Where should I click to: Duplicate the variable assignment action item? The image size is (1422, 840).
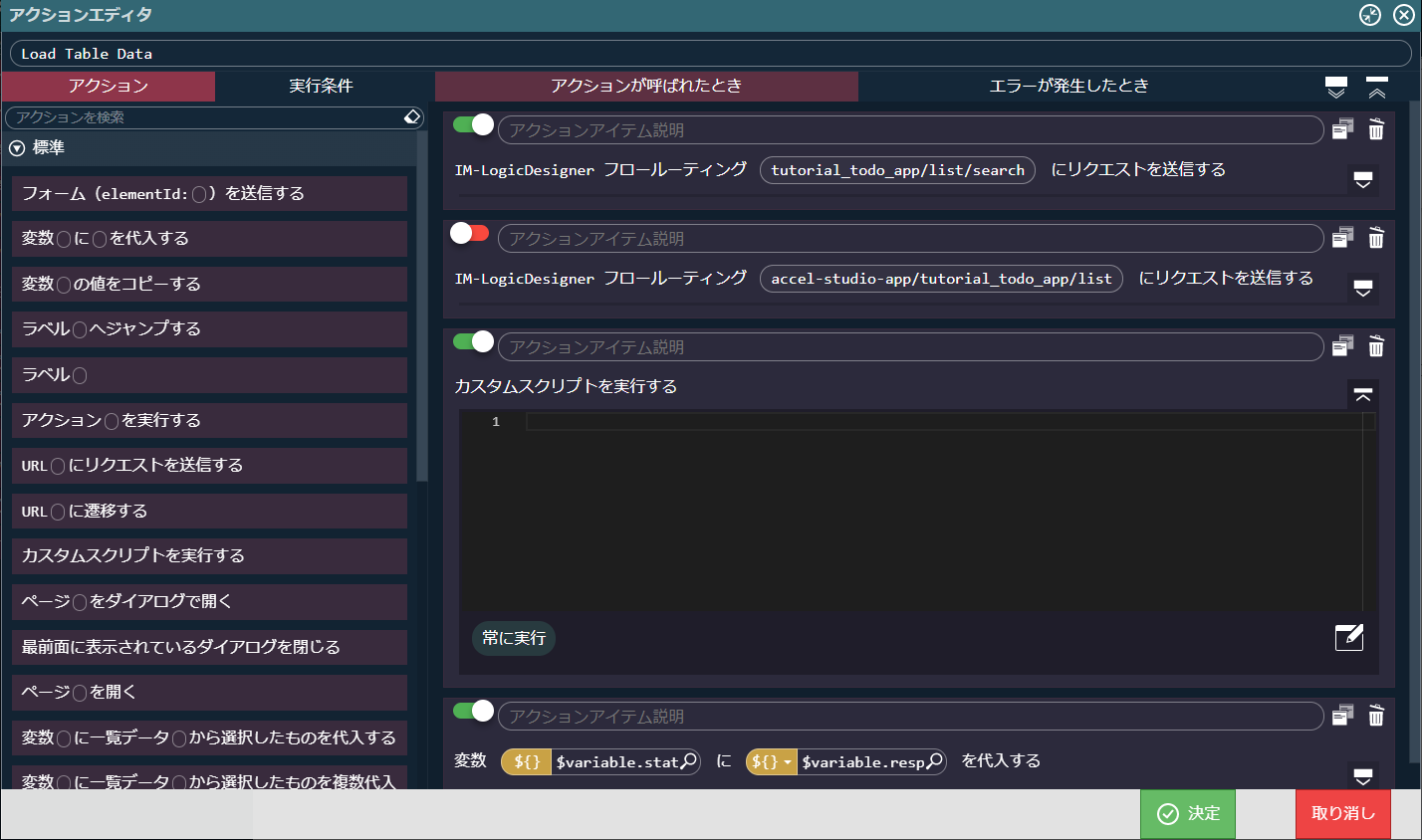(x=1342, y=716)
